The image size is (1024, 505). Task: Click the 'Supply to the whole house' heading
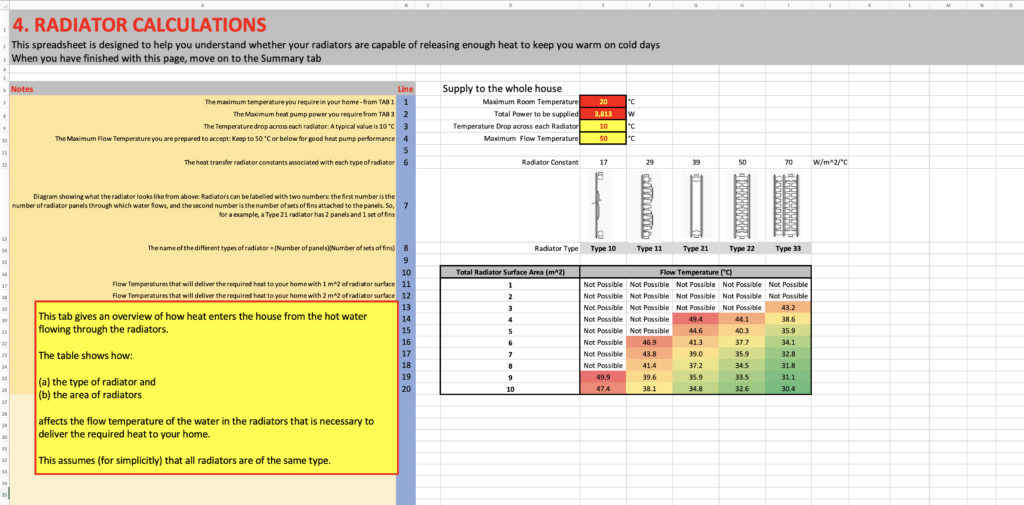point(502,89)
